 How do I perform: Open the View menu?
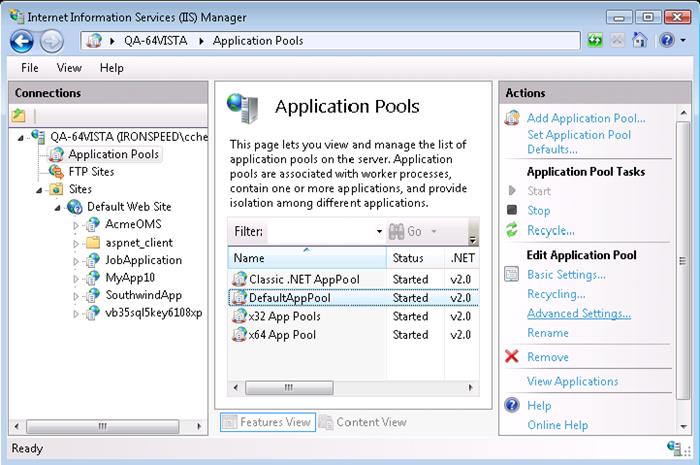pos(69,68)
